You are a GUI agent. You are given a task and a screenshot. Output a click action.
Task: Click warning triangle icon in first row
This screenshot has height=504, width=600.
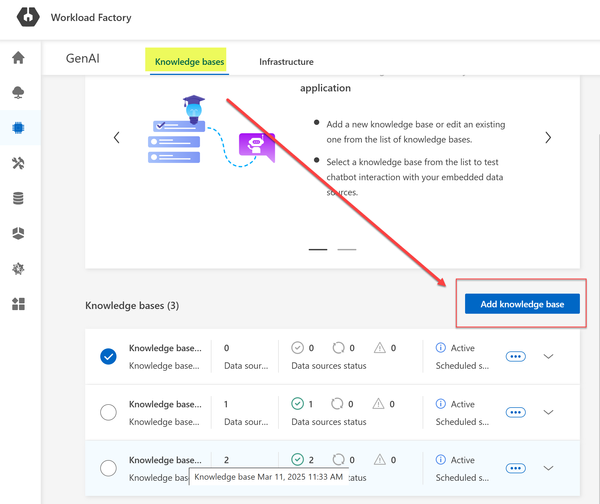coord(380,348)
